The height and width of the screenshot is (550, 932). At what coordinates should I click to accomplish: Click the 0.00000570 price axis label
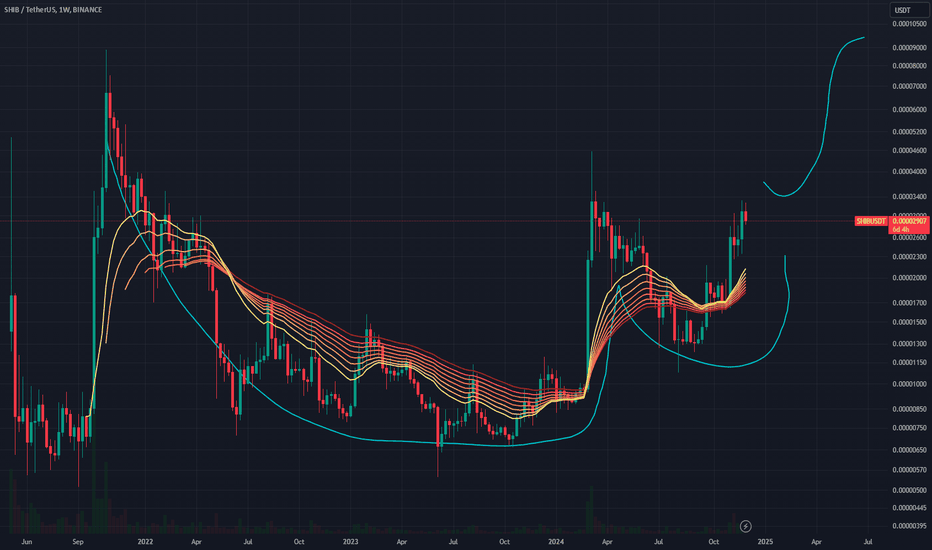click(909, 470)
